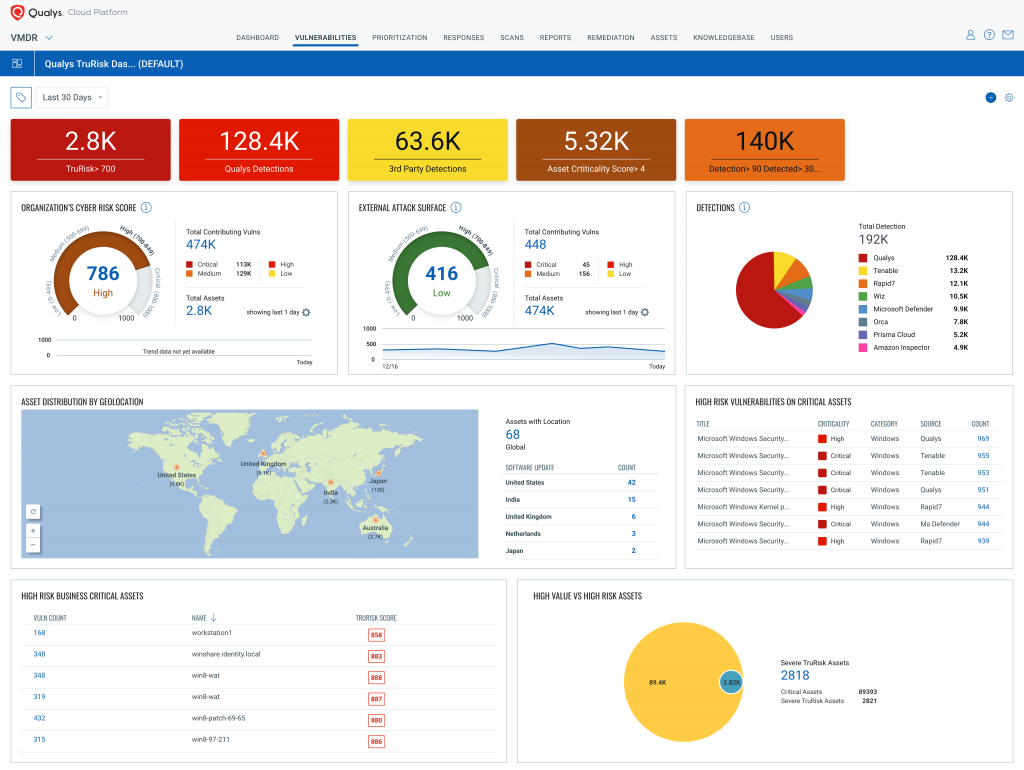Click count 969 in high risk vulnerabilities

point(983,439)
